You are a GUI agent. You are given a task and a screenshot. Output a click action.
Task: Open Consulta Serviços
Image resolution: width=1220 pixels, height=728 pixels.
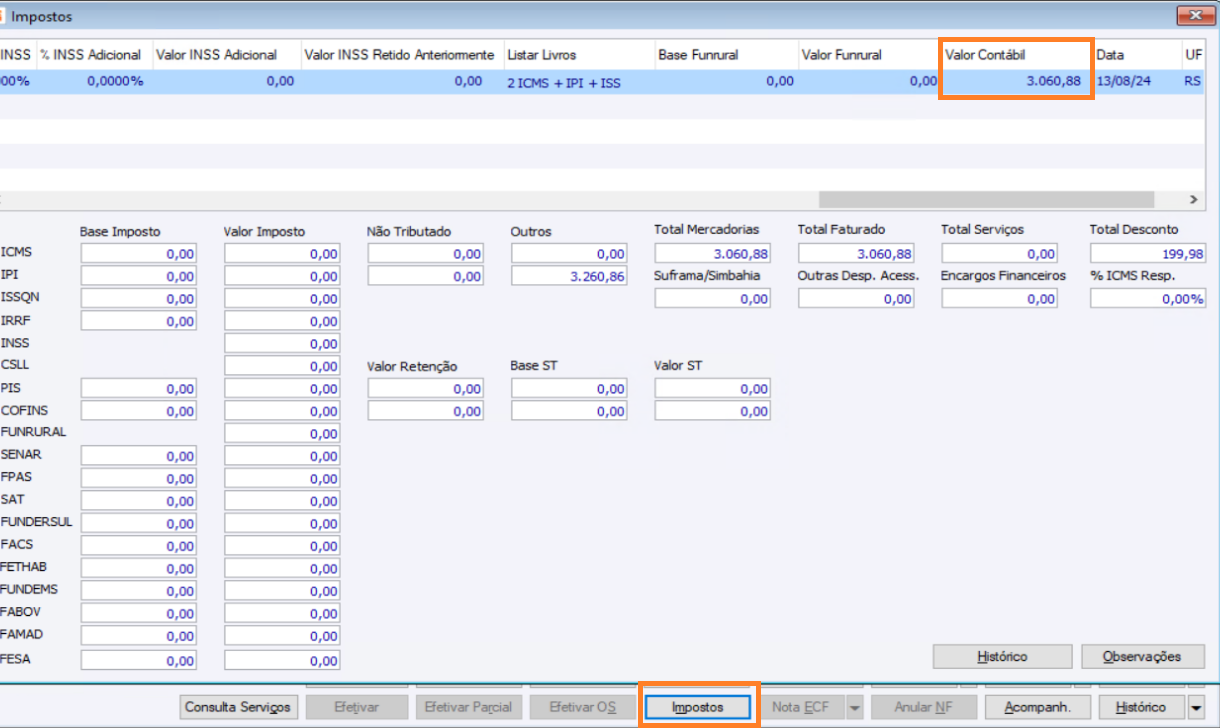click(x=239, y=707)
